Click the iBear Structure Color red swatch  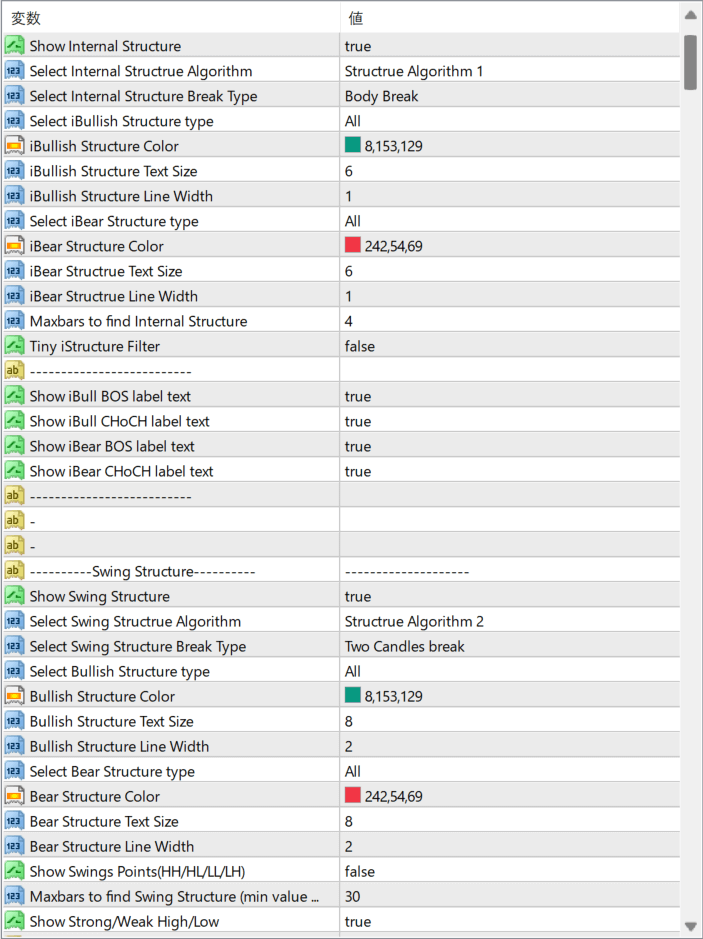tap(353, 246)
